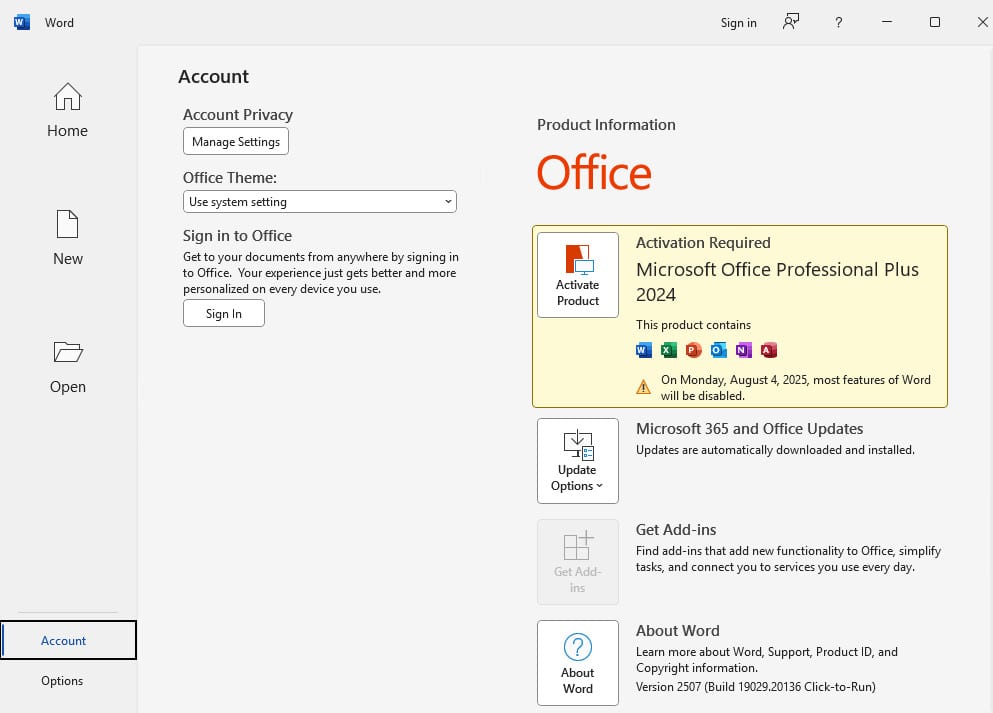The image size is (993, 713).
Task: Click the warning triangle icon
Action: [643, 386]
